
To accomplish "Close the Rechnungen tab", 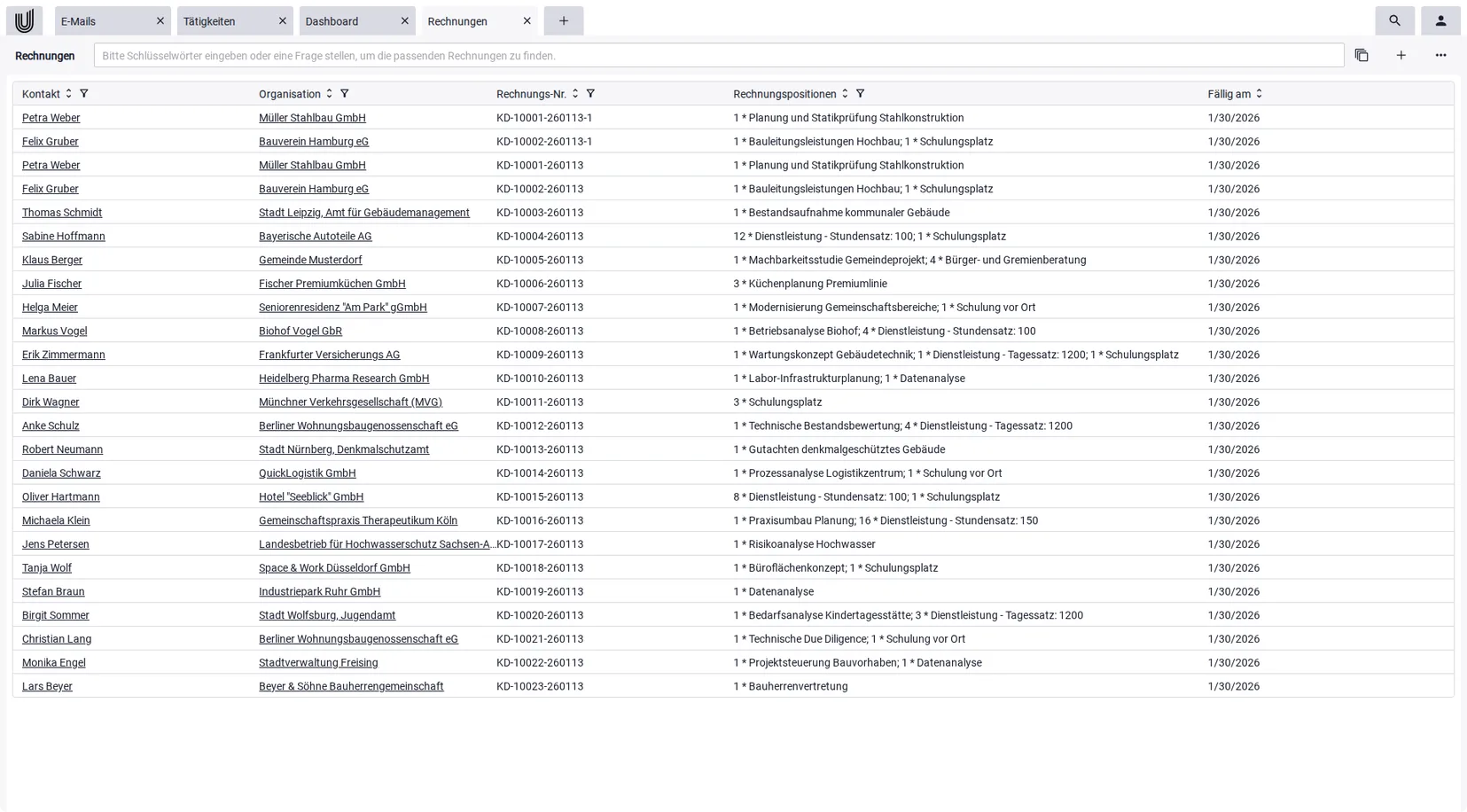I will [527, 20].
